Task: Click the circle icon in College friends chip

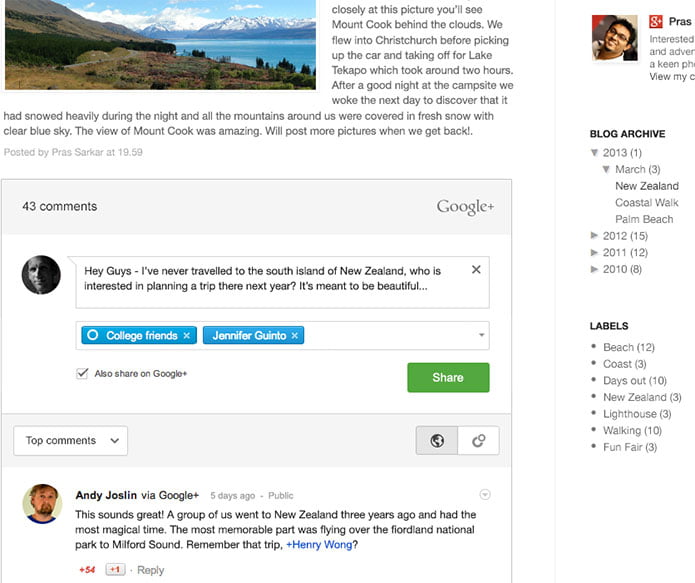Action: [x=93, y=335]
